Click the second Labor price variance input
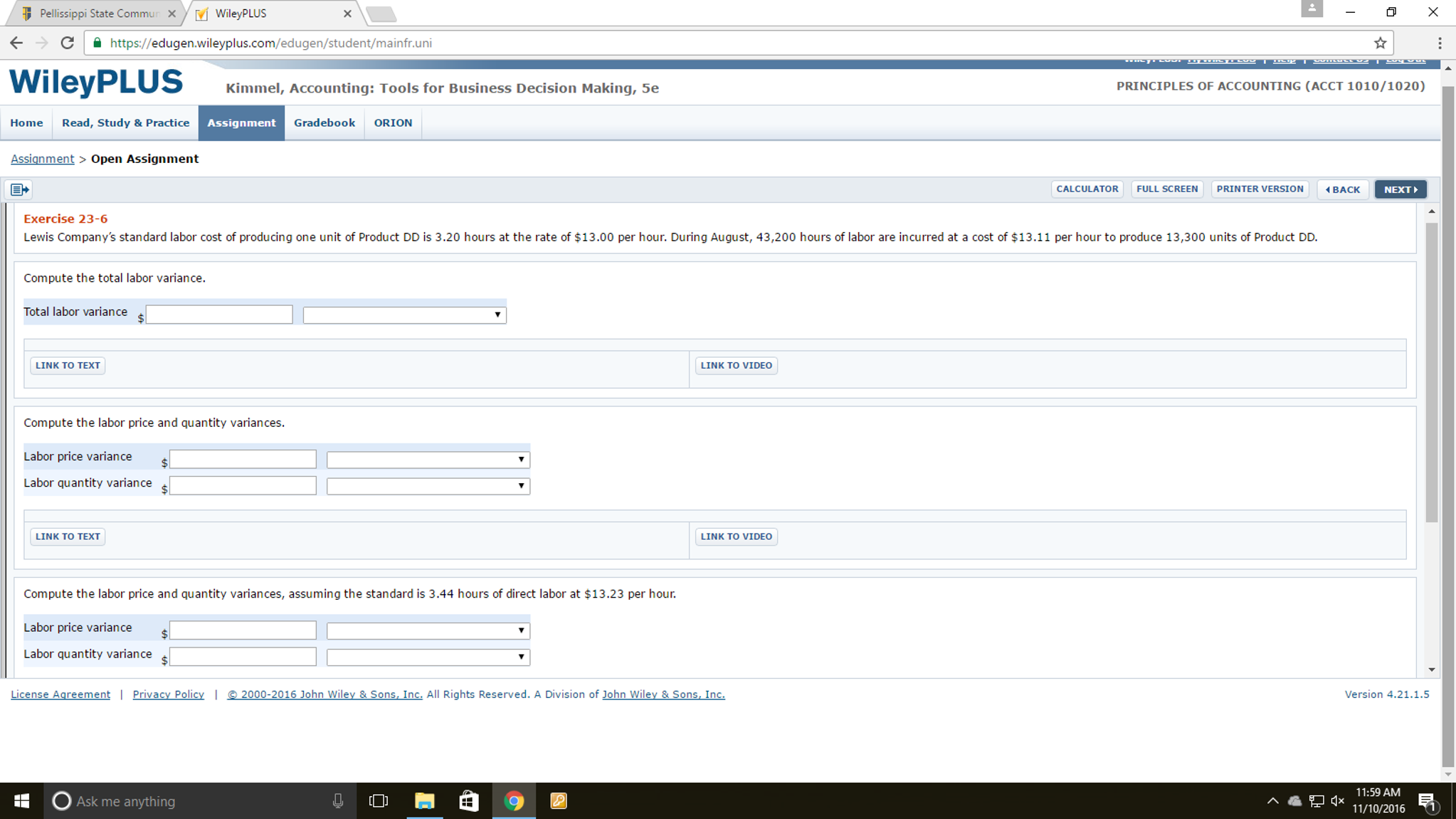The image size is (1456, 819). 243,630
